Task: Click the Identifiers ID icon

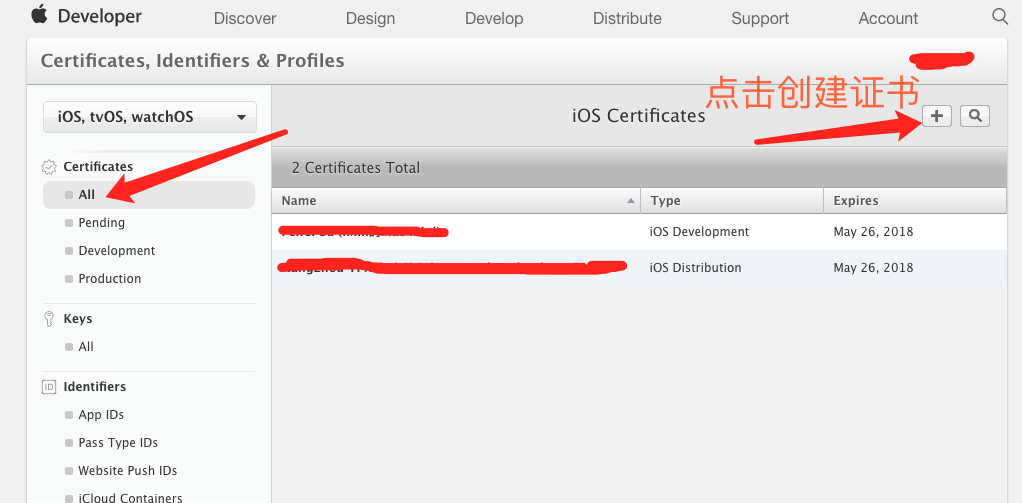Action: (48, 387)
